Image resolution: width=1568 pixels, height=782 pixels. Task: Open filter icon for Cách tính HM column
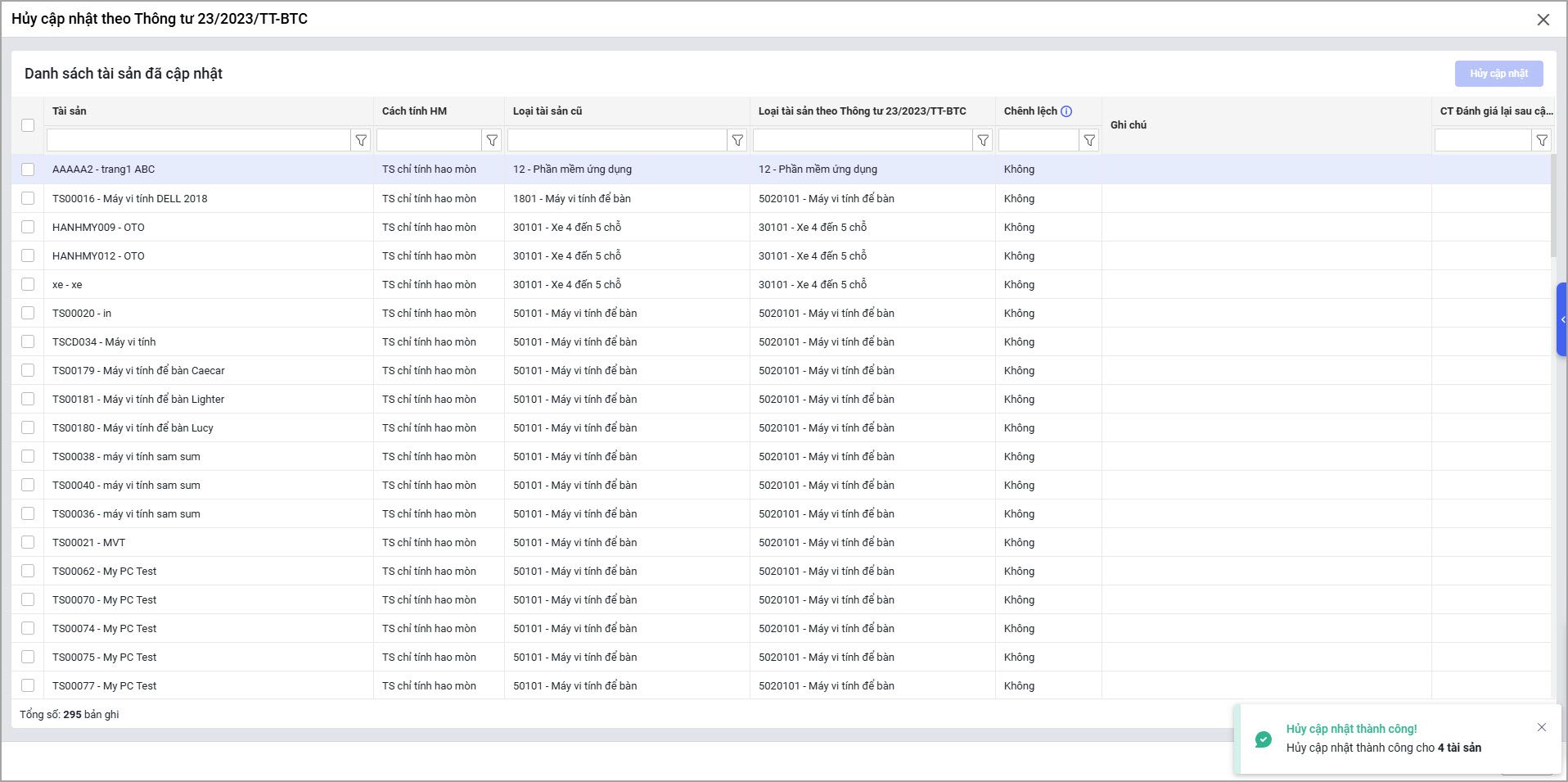coord(492,141)
